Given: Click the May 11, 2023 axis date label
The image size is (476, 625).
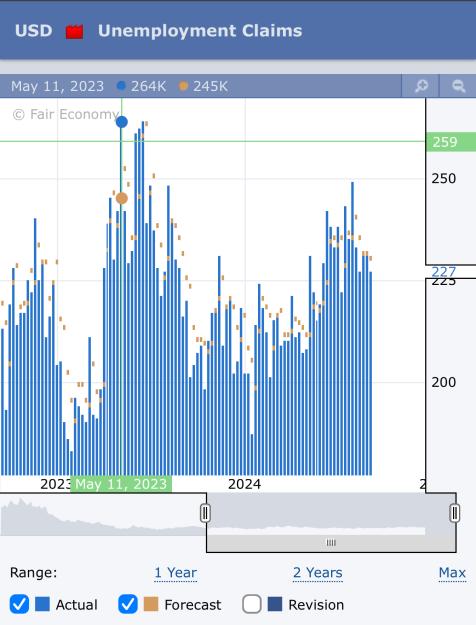Looking at the screenshot, I should coord(121,484).
